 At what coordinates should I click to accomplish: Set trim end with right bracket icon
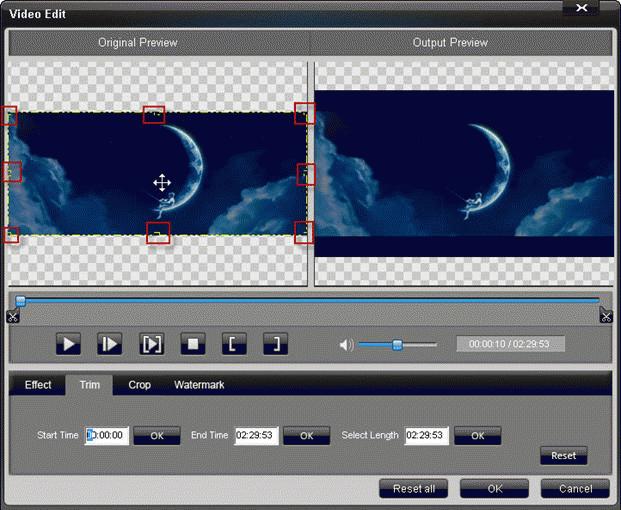(x=275, y=344)
